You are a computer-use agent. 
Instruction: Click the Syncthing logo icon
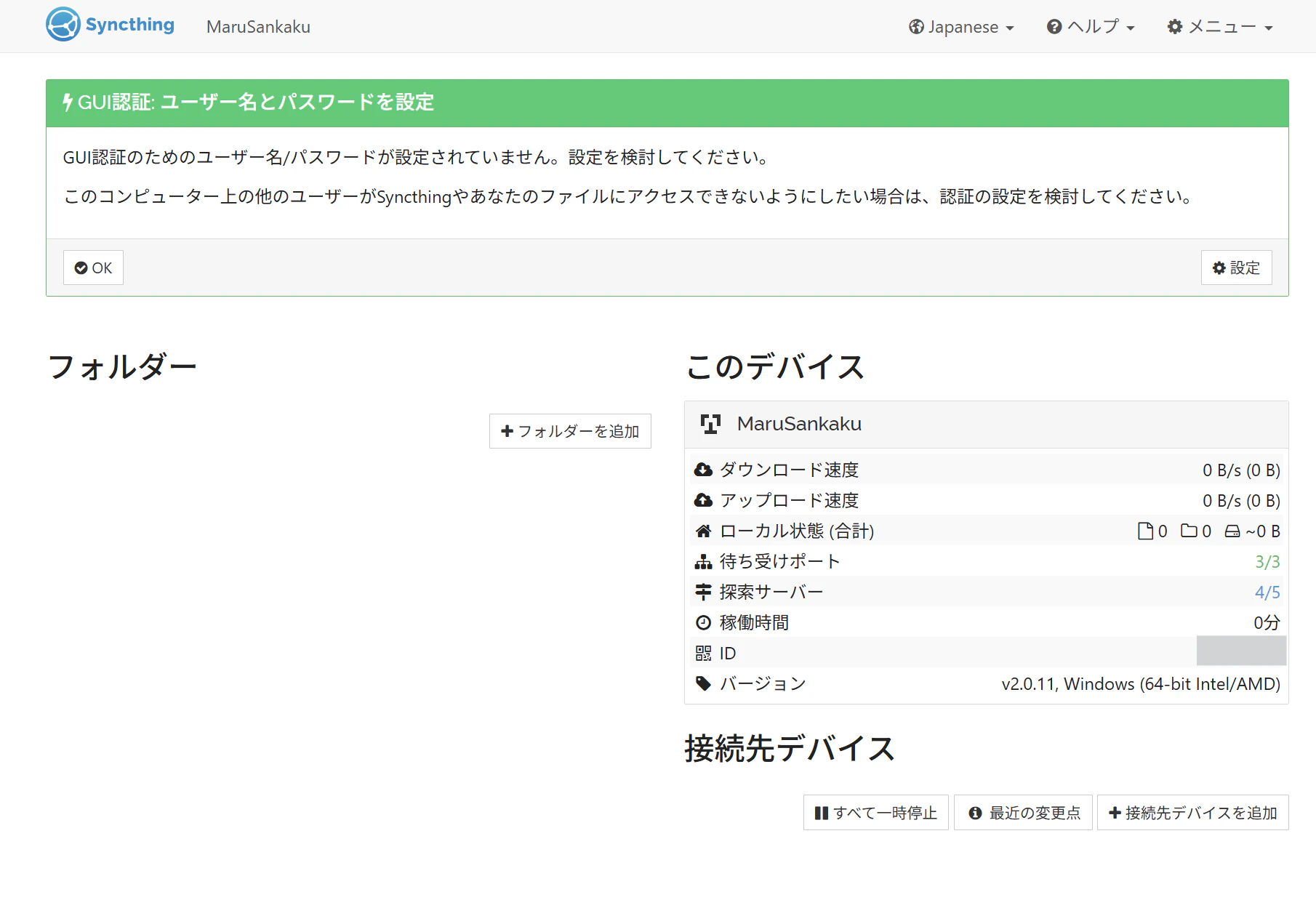click(63, 25)
